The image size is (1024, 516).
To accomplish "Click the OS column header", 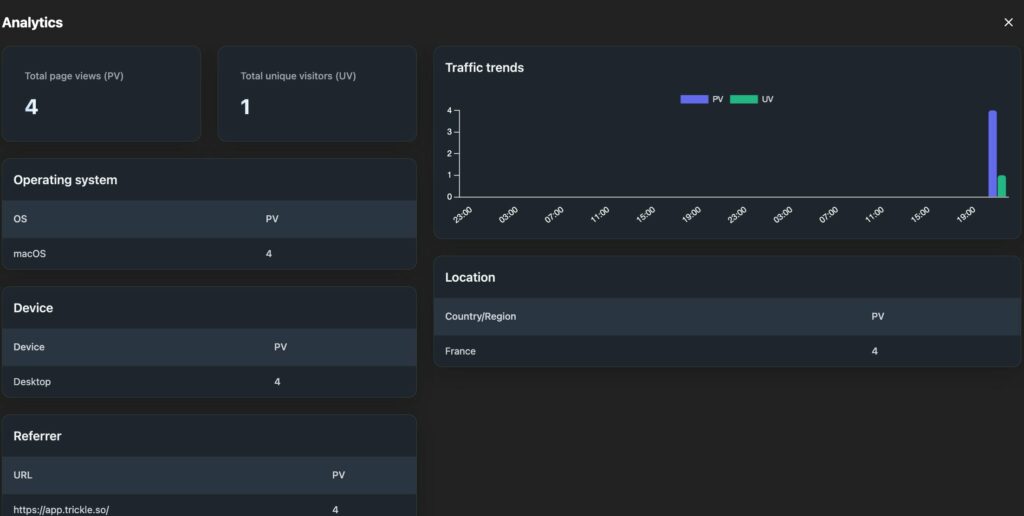I will pyautogui.click(x=20, y=219).
